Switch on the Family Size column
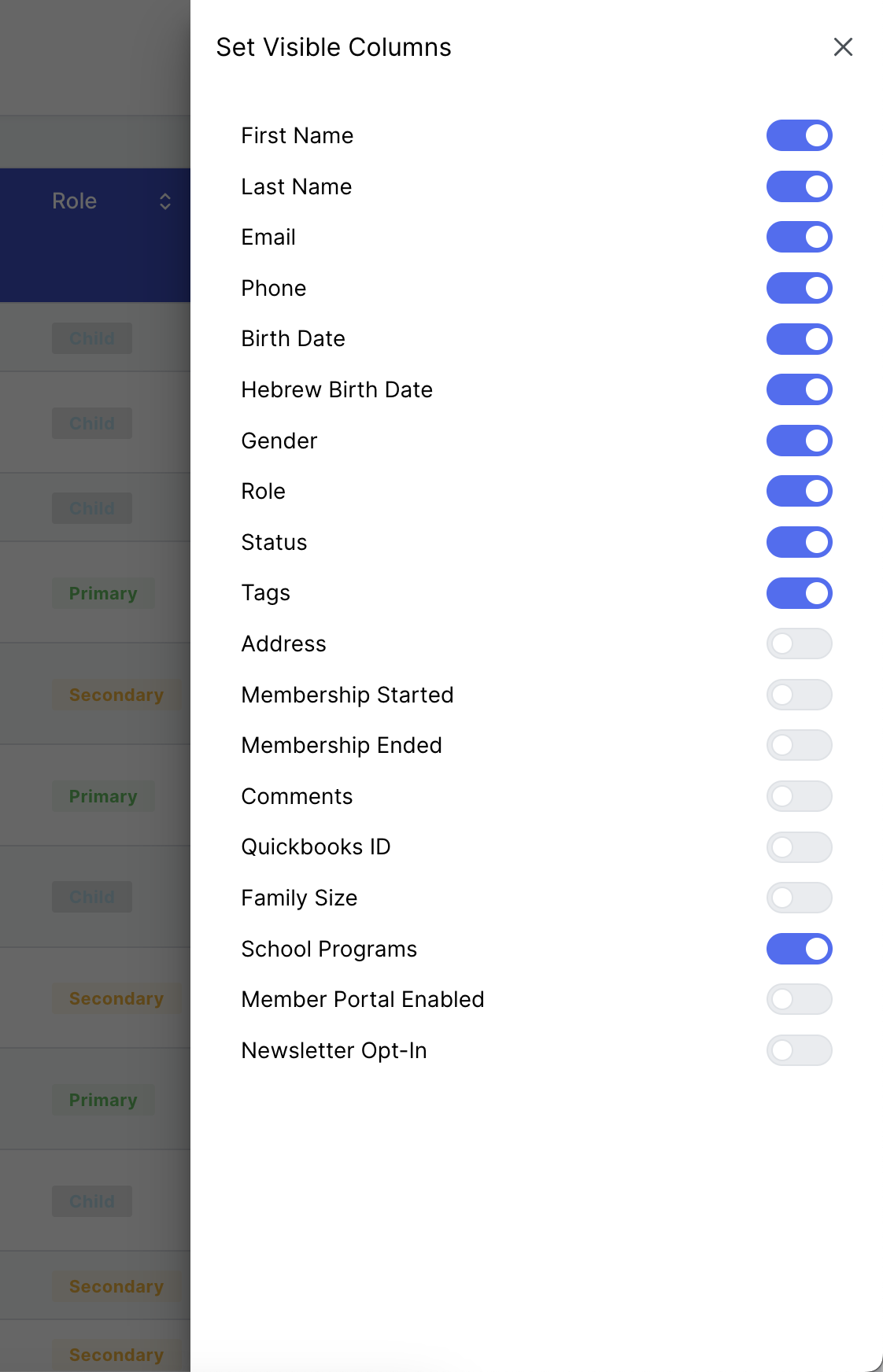Image resolution: width=883 pixels, height=1372 pixels. click(799, 898)
